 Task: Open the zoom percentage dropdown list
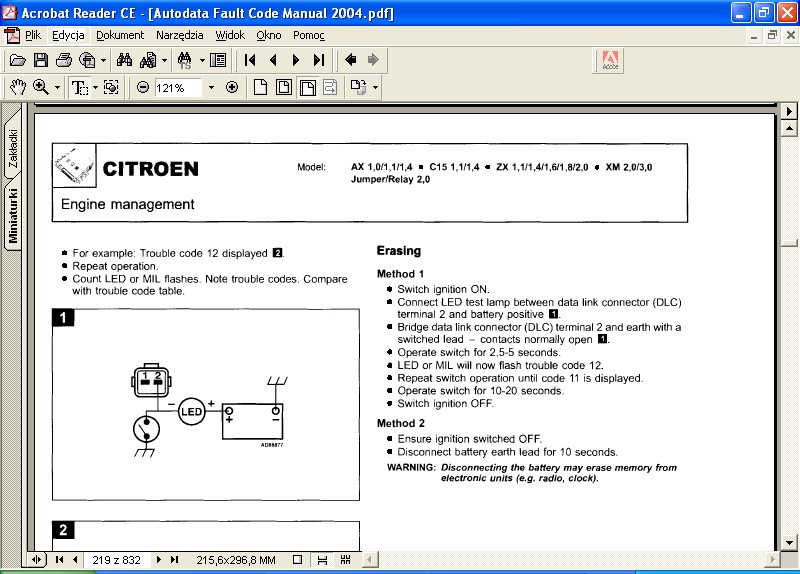tap(211, 87)
